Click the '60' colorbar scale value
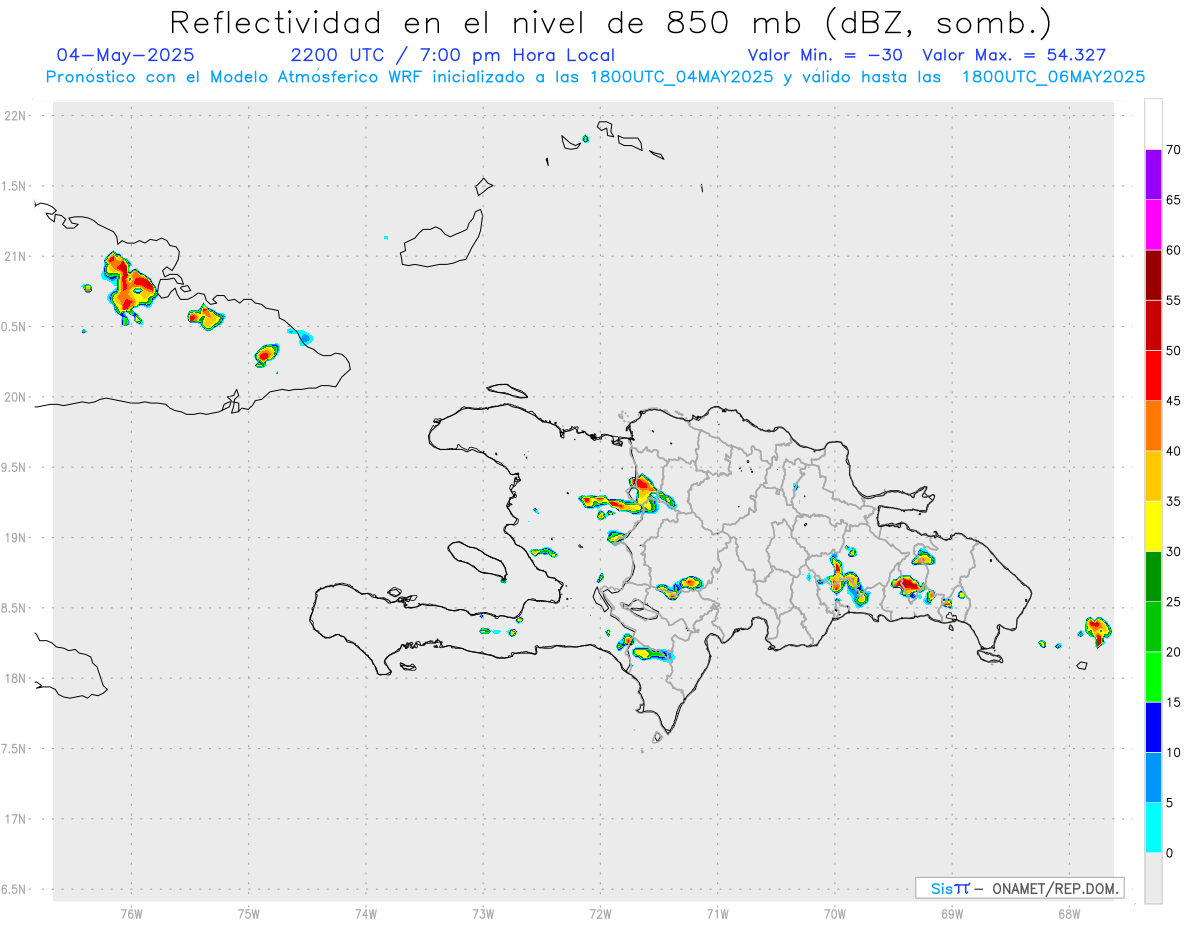This screenshot has width=1200, height=927. point(1173,250)
